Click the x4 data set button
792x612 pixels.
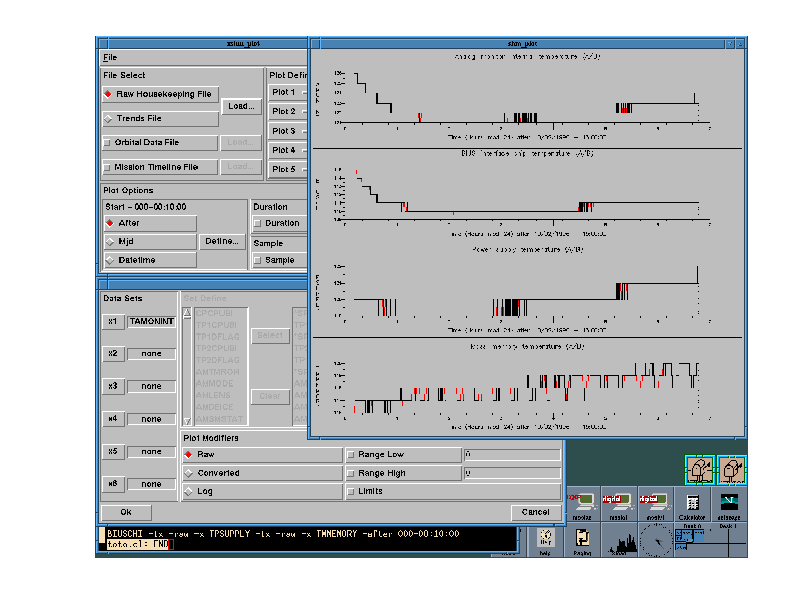click(113, 419)
